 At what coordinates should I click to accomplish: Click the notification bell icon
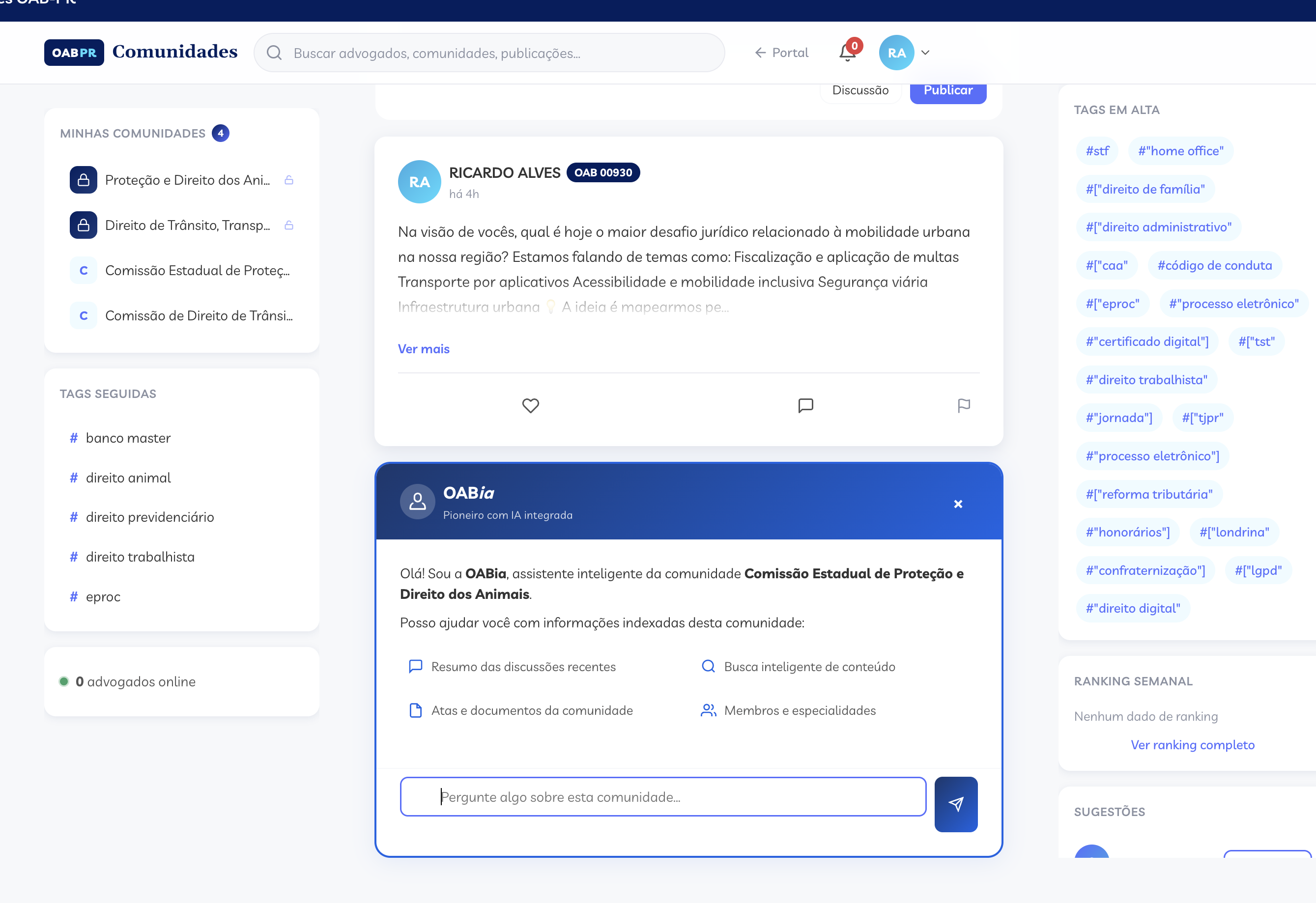pos(847,53)
